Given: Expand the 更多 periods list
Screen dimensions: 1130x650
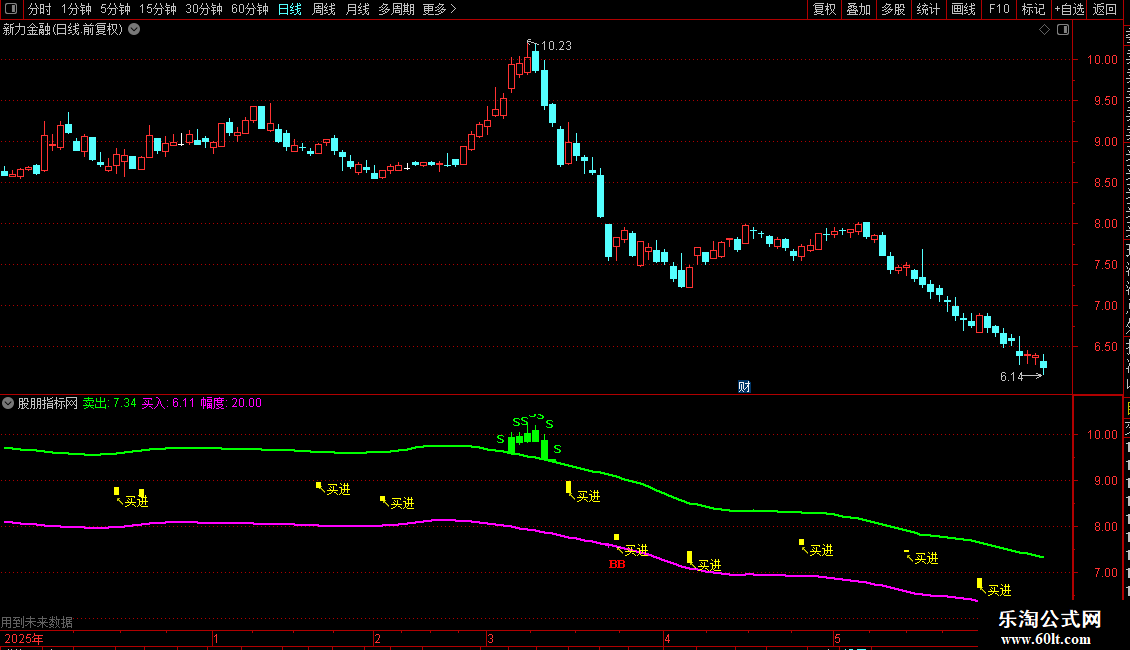Looking at the screenshot, I should pyautogui.click(x=439, y=9).
